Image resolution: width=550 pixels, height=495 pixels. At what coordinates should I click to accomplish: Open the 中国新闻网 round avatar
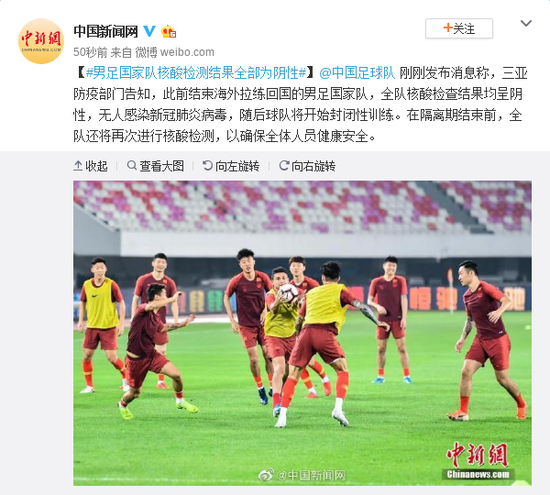tap(41, 41)
